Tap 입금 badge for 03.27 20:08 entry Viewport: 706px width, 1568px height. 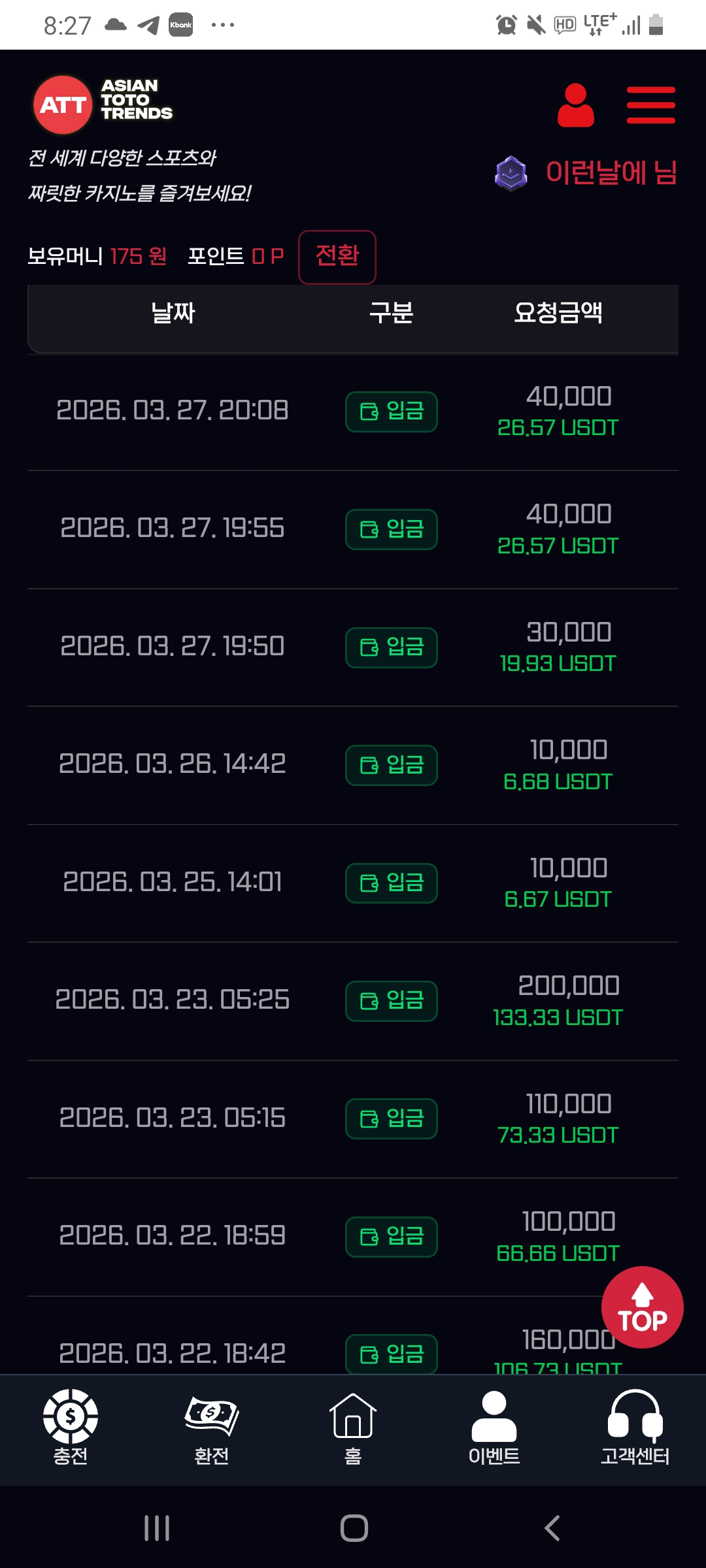pos(392,412)
